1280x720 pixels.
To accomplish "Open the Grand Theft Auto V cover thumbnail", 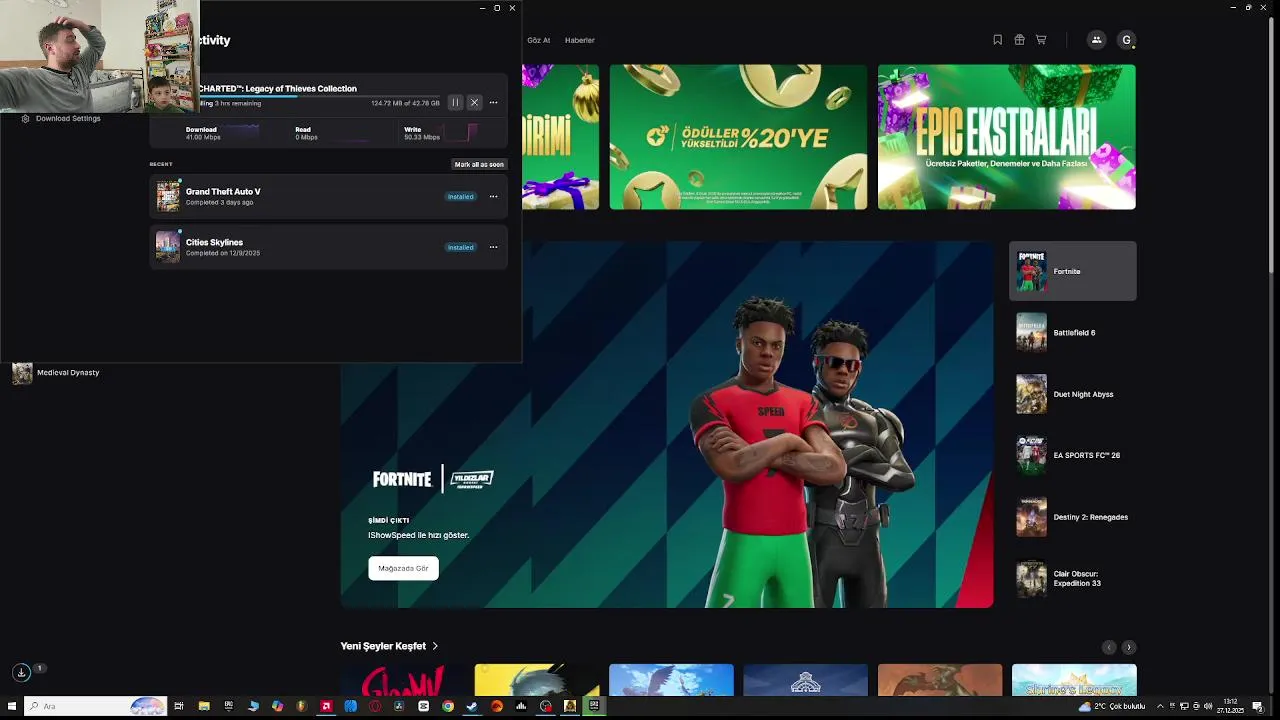I will pos(168,197).
